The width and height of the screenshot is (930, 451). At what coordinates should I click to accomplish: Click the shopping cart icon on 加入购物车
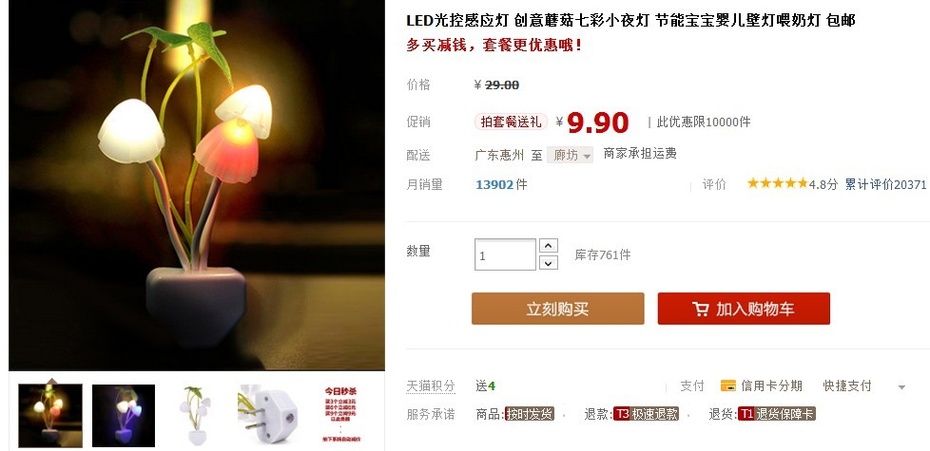tap(700, 309)
